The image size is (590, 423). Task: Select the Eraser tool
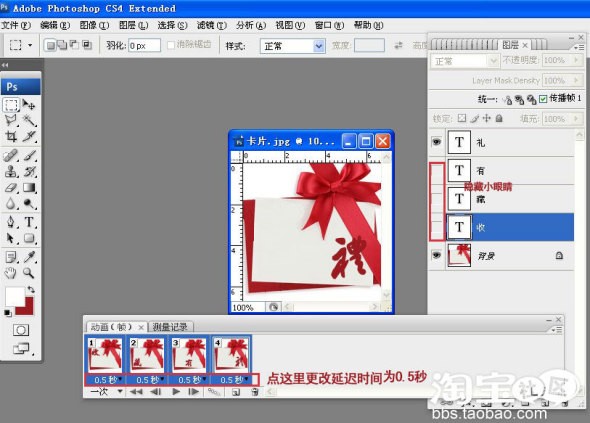pos(11,187)
